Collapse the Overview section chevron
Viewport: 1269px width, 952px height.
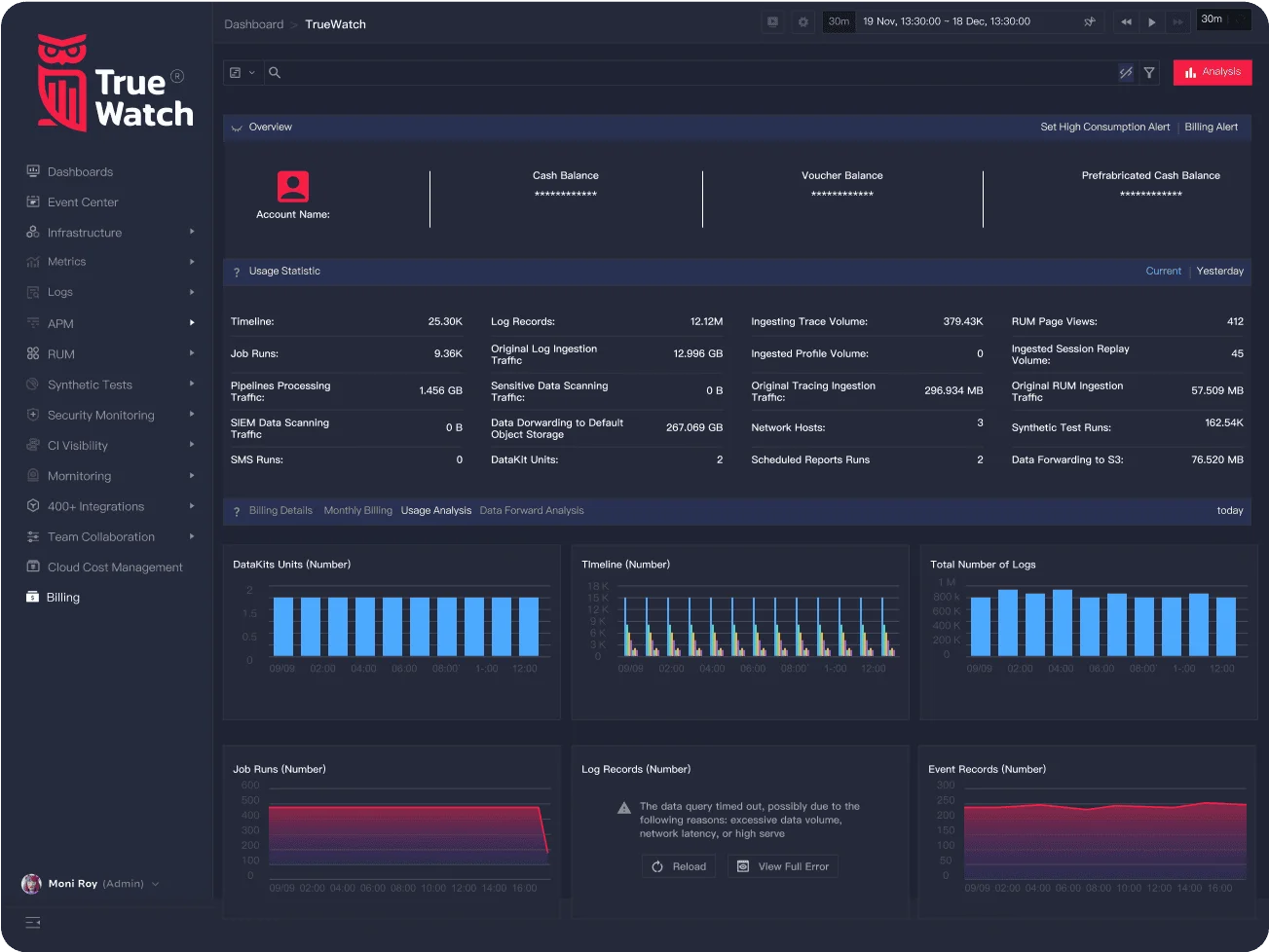237,128
